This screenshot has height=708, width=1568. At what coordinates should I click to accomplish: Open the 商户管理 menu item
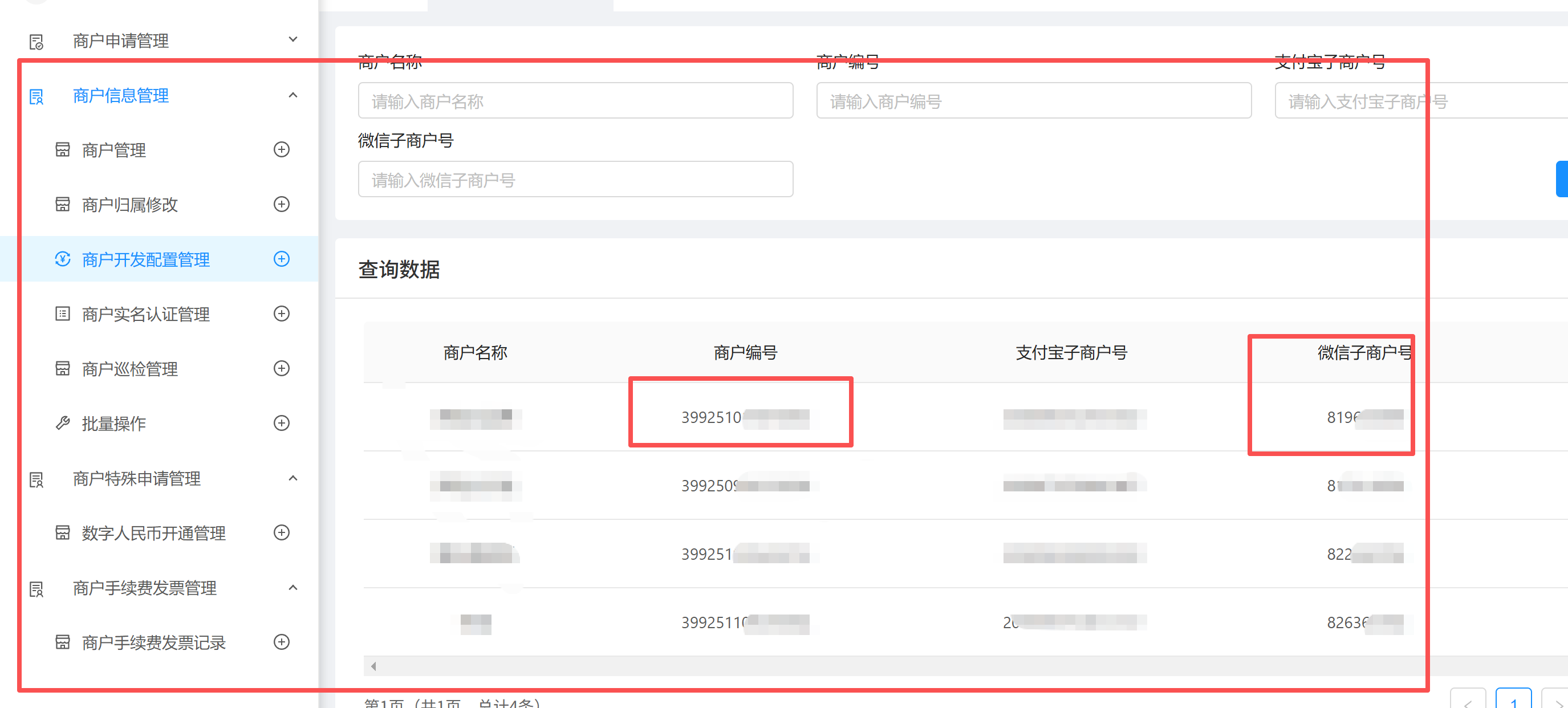coord(114,150)
